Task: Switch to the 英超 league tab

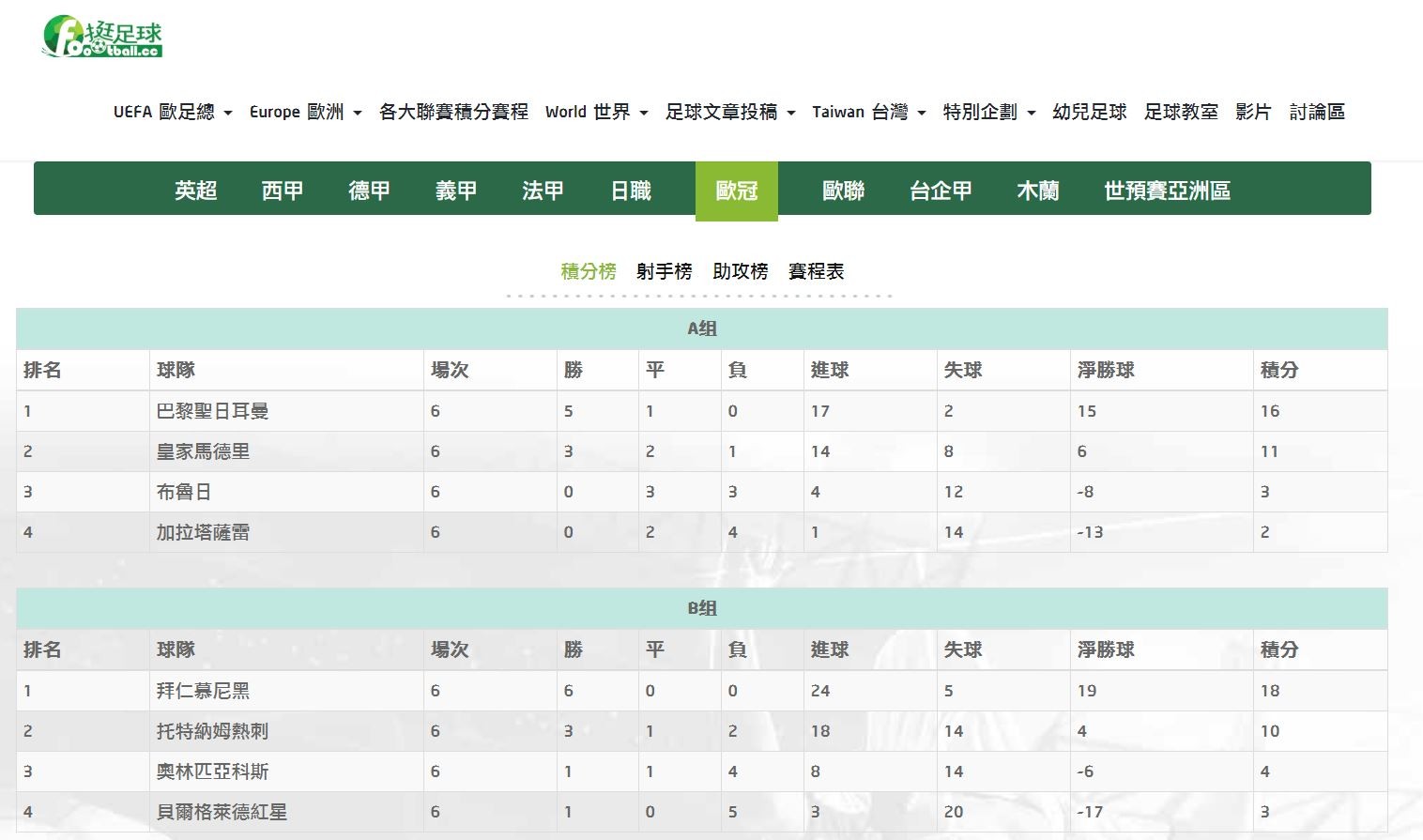Action: [196, 191]
